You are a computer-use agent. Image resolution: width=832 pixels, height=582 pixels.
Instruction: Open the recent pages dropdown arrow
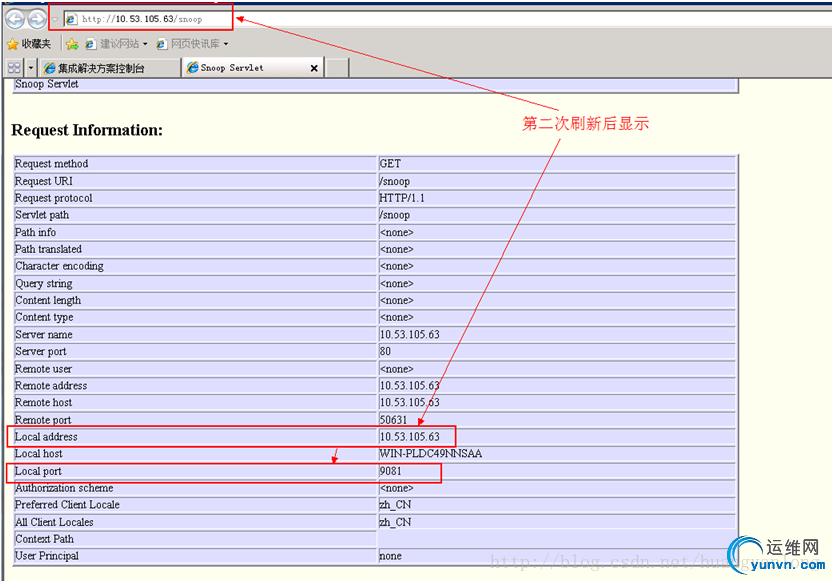click(x=55, y=20)
